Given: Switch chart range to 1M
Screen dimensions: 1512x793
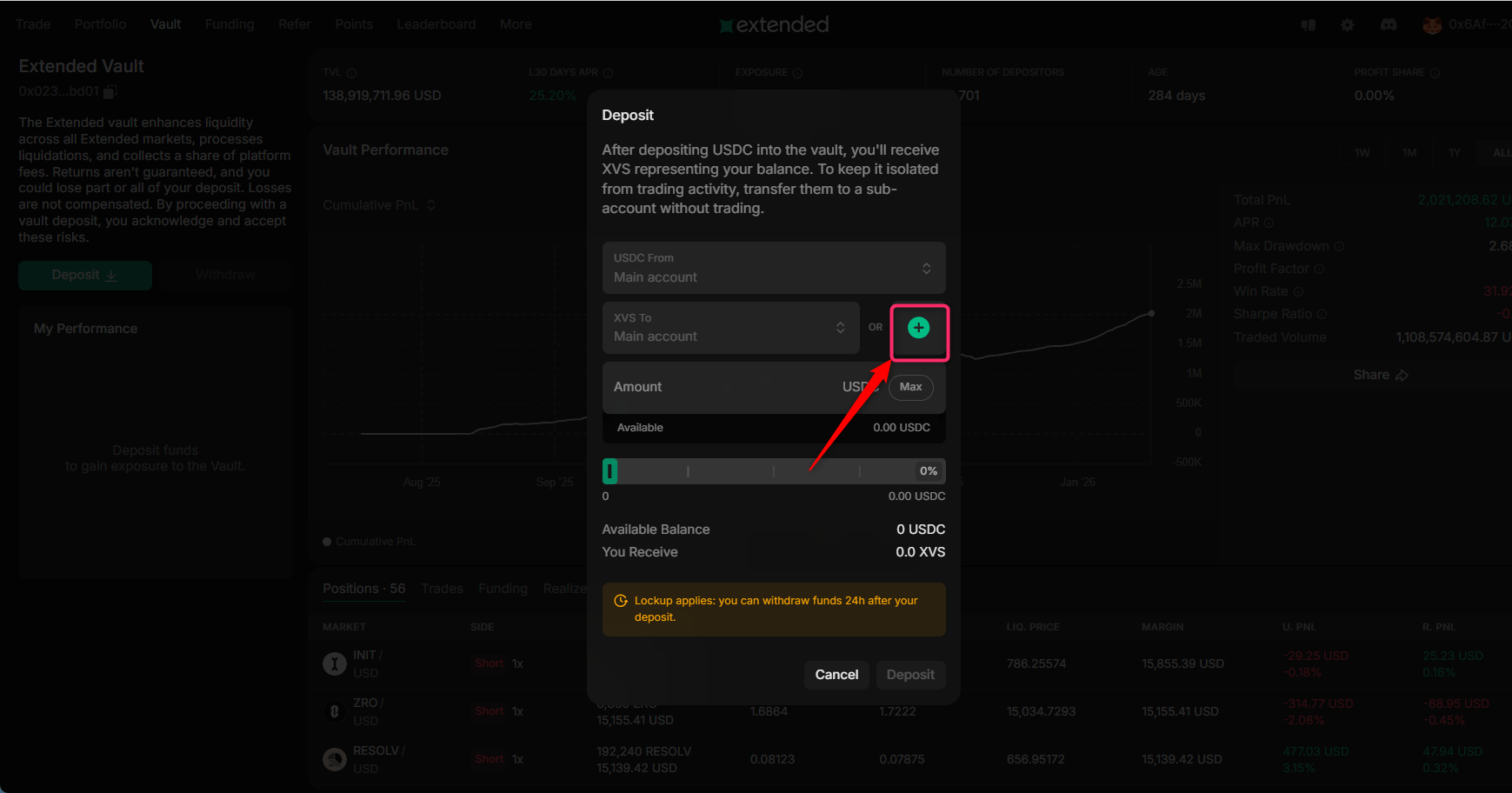Looking at the screenshot, I should 1409,152.
